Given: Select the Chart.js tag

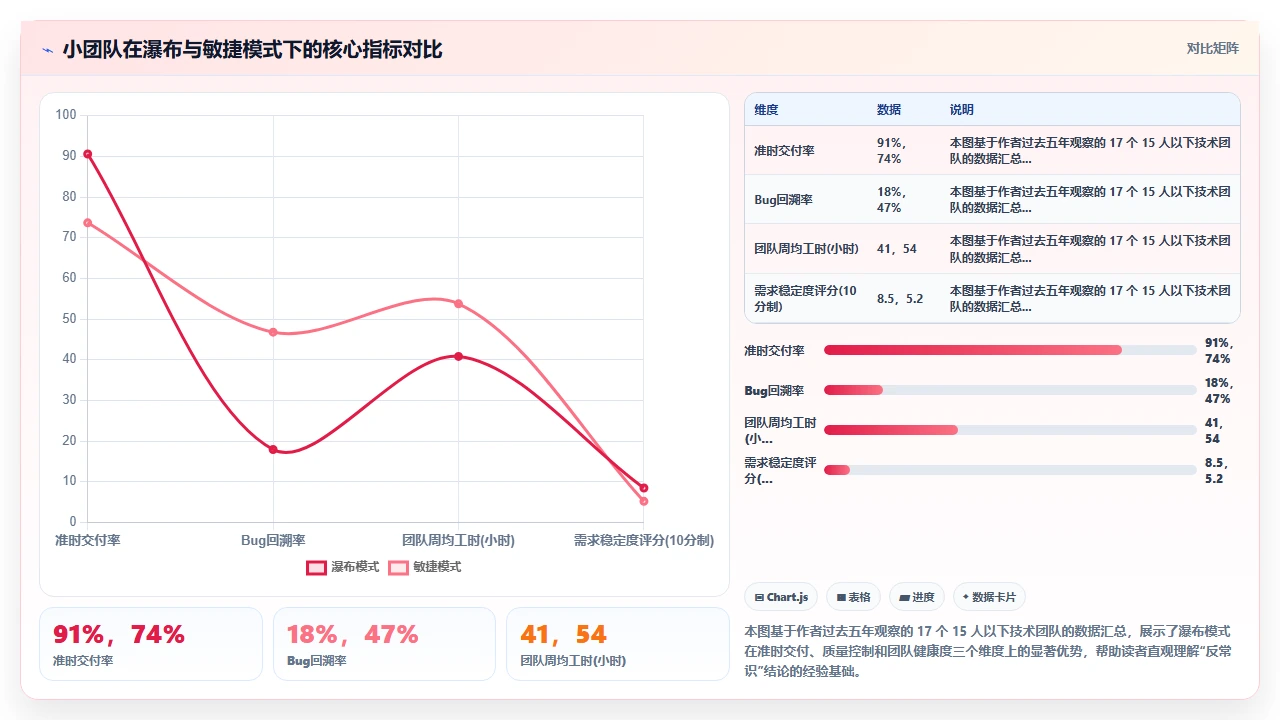Looking at the screenshot, I should 781,597.
